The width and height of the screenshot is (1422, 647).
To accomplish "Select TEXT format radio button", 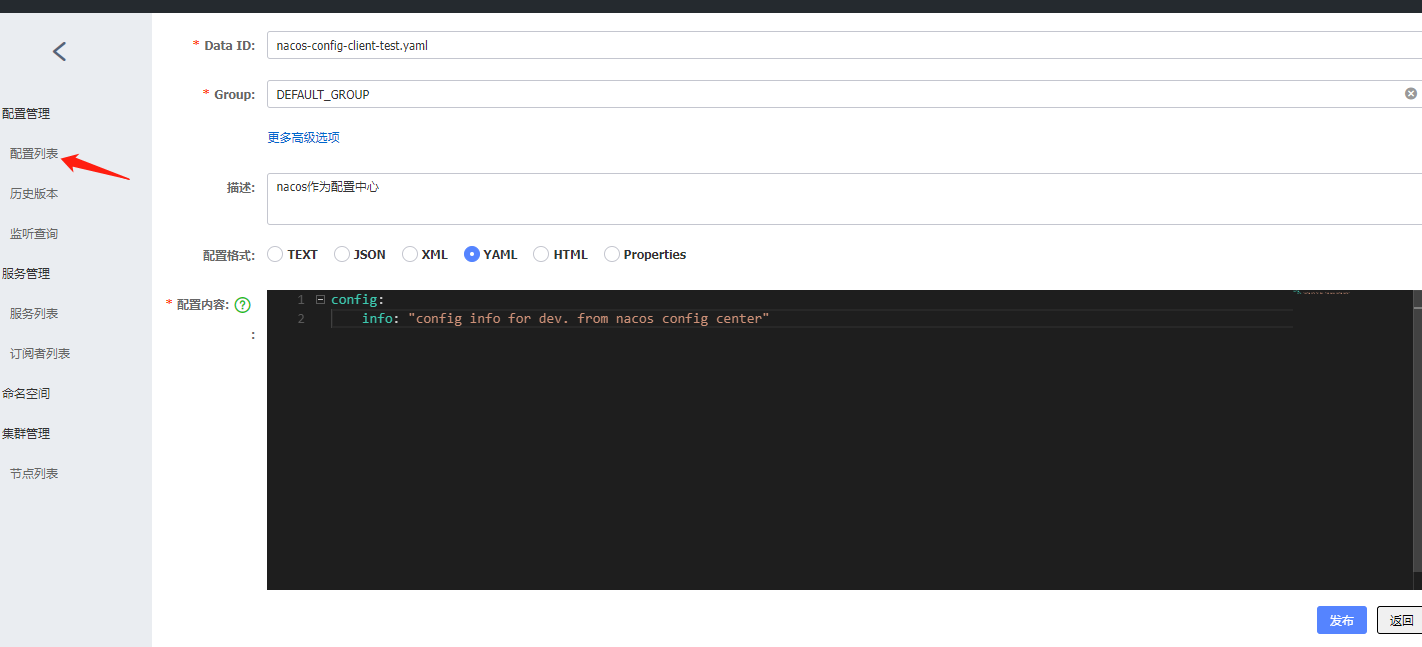I will click(x=275, y=254).
